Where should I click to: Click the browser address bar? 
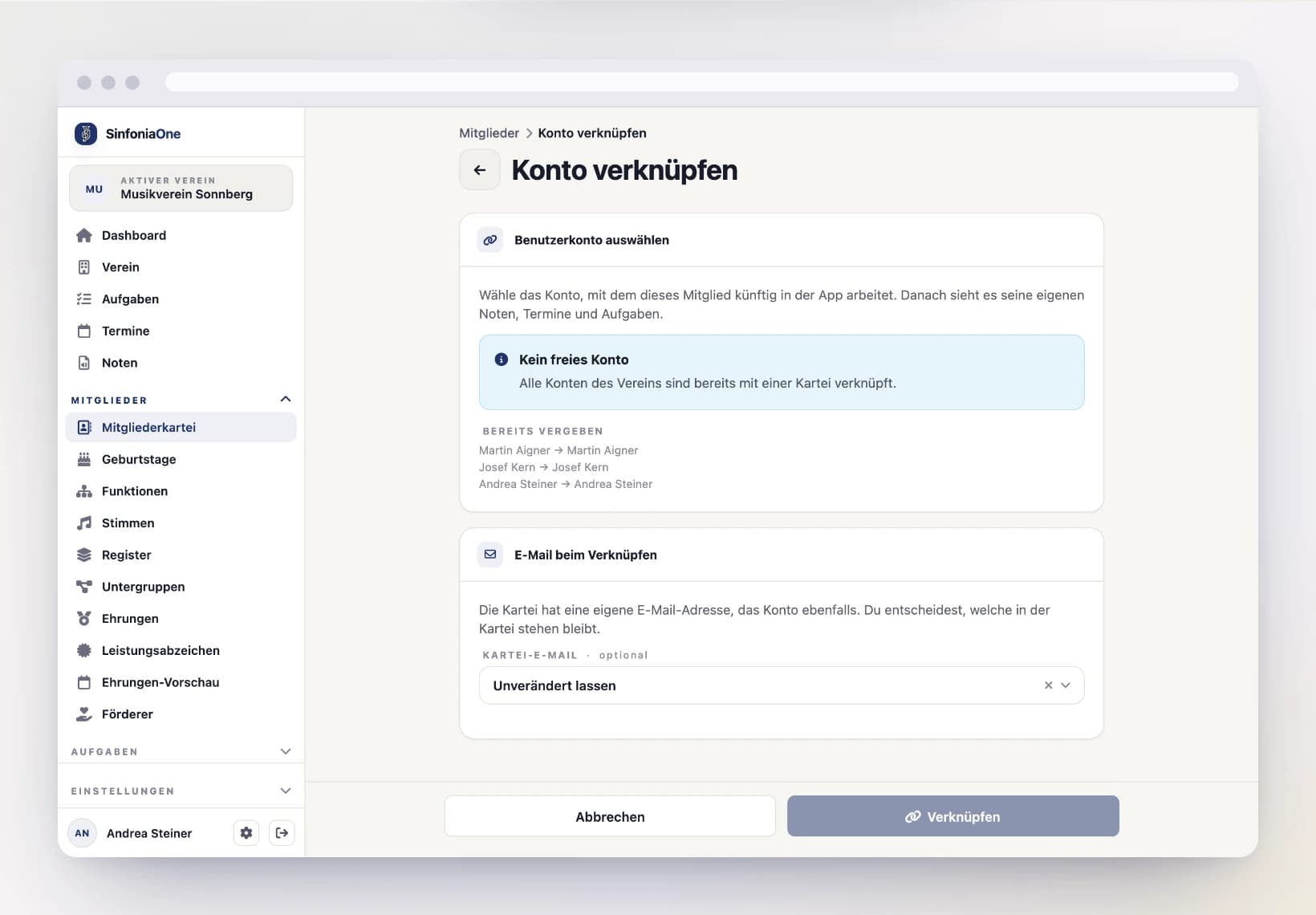[x=701, y=82]
